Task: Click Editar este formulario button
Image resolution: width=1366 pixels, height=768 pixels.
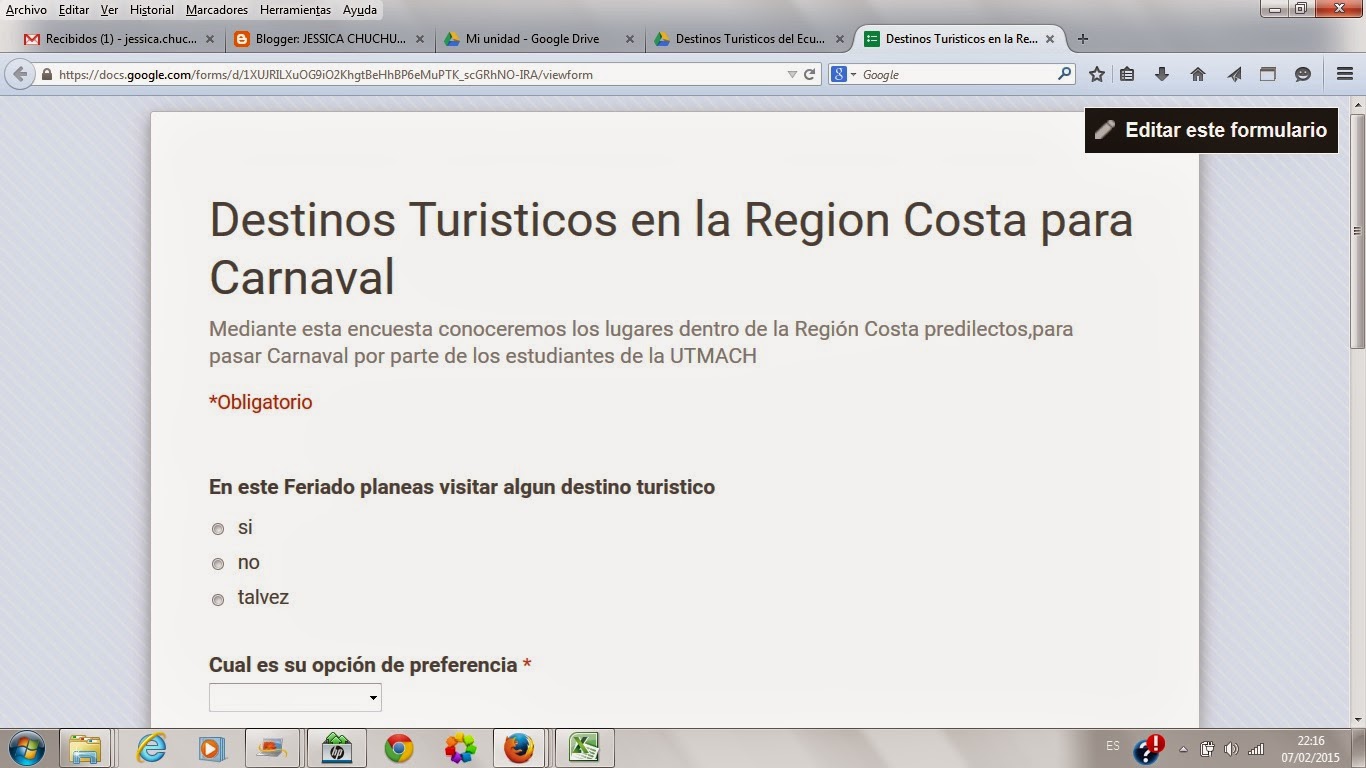Action: pyautogui.click(x=1211, y=130)
